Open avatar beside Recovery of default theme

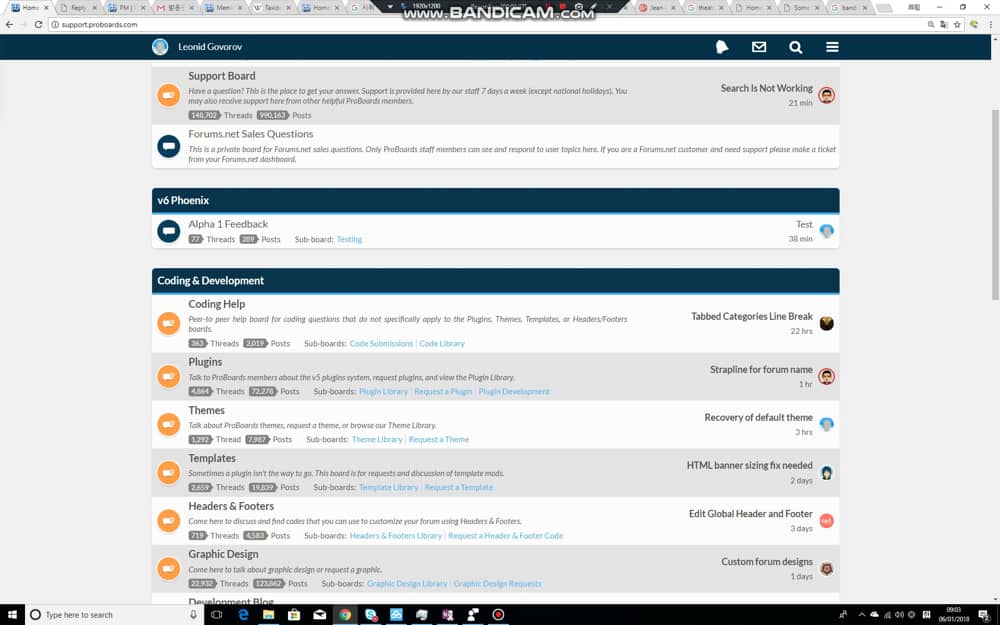click(827, 424)
